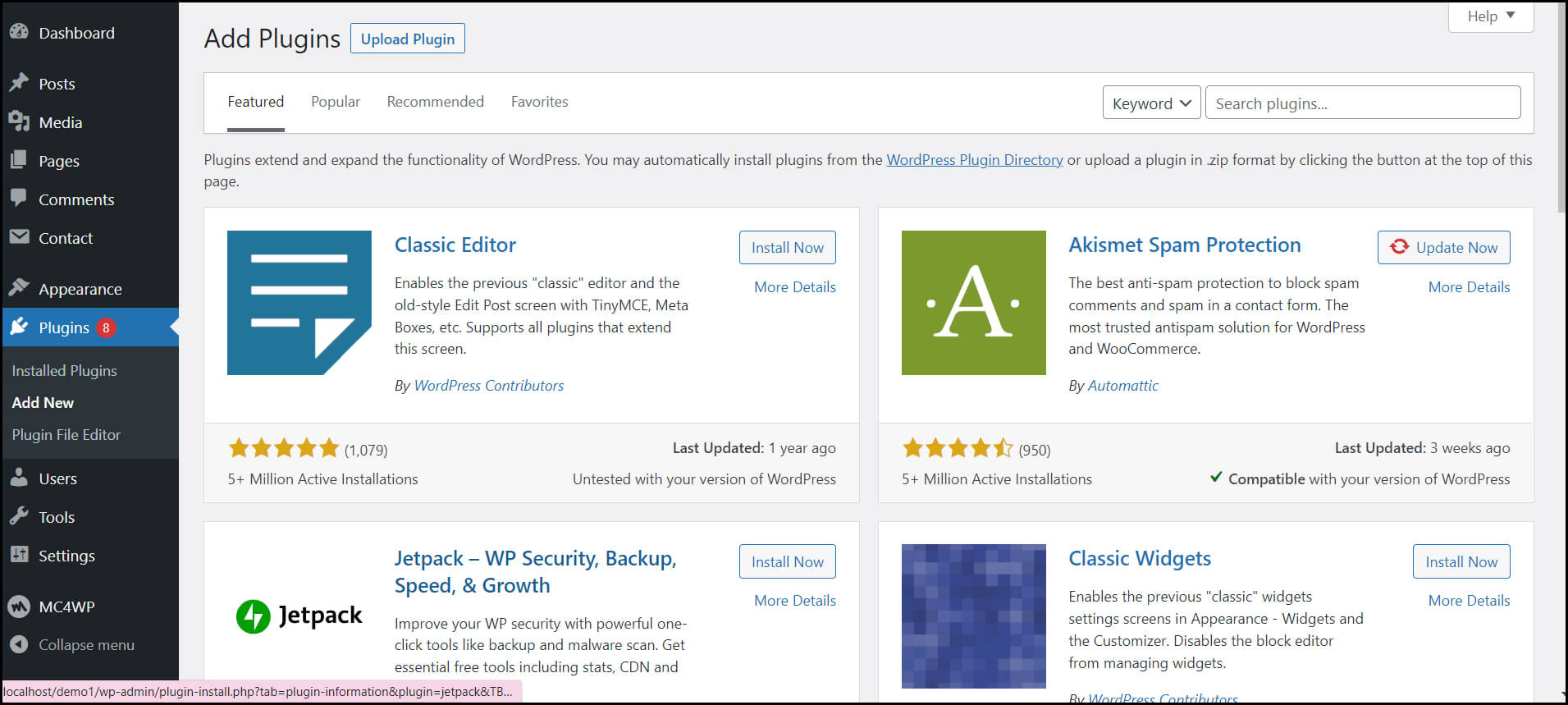This screenshot has width=1568, height=705.
Task: Switch to the Popular tab
Action: 336,102
